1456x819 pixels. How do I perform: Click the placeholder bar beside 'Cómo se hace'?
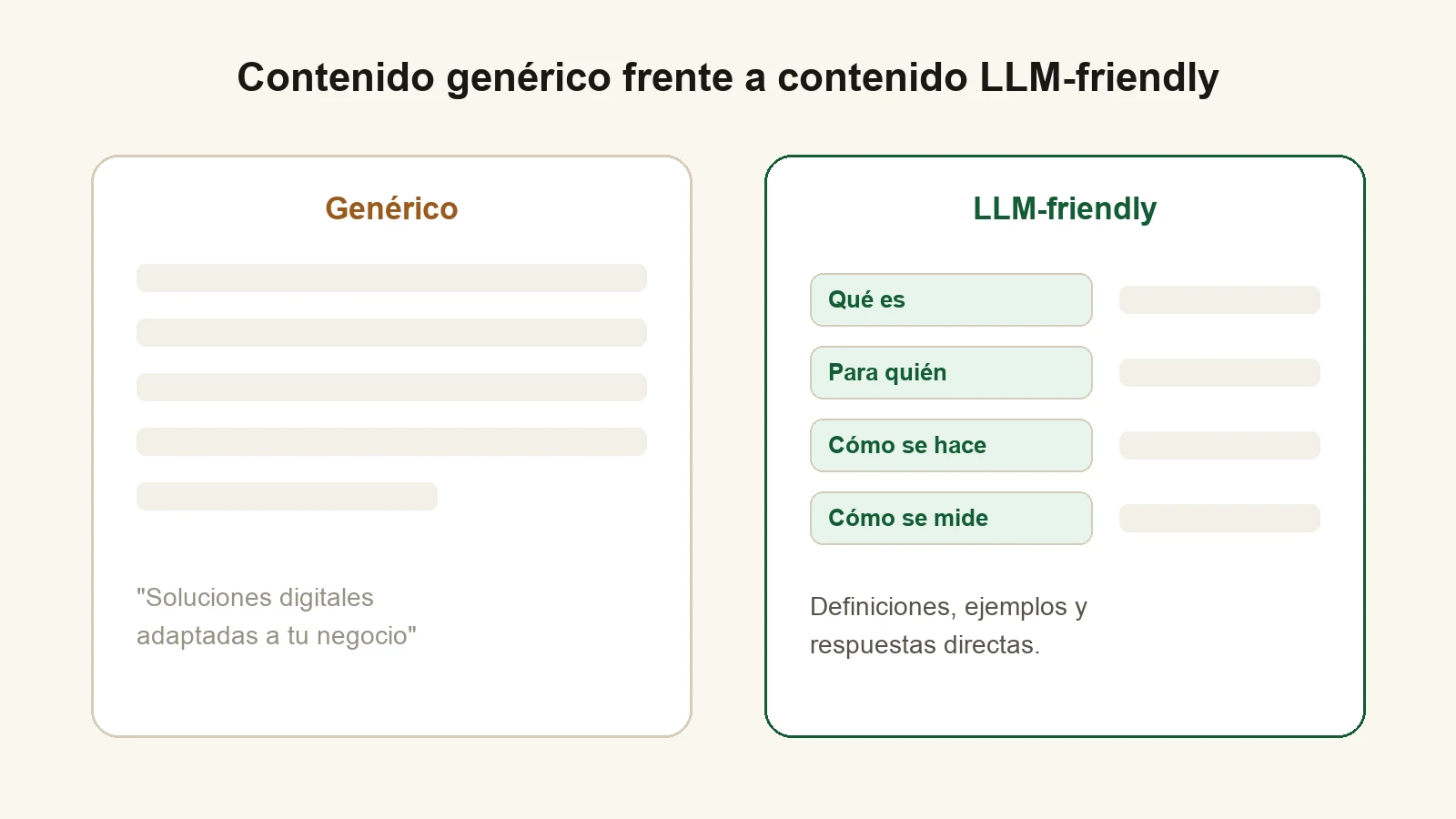coord(1219,445)
